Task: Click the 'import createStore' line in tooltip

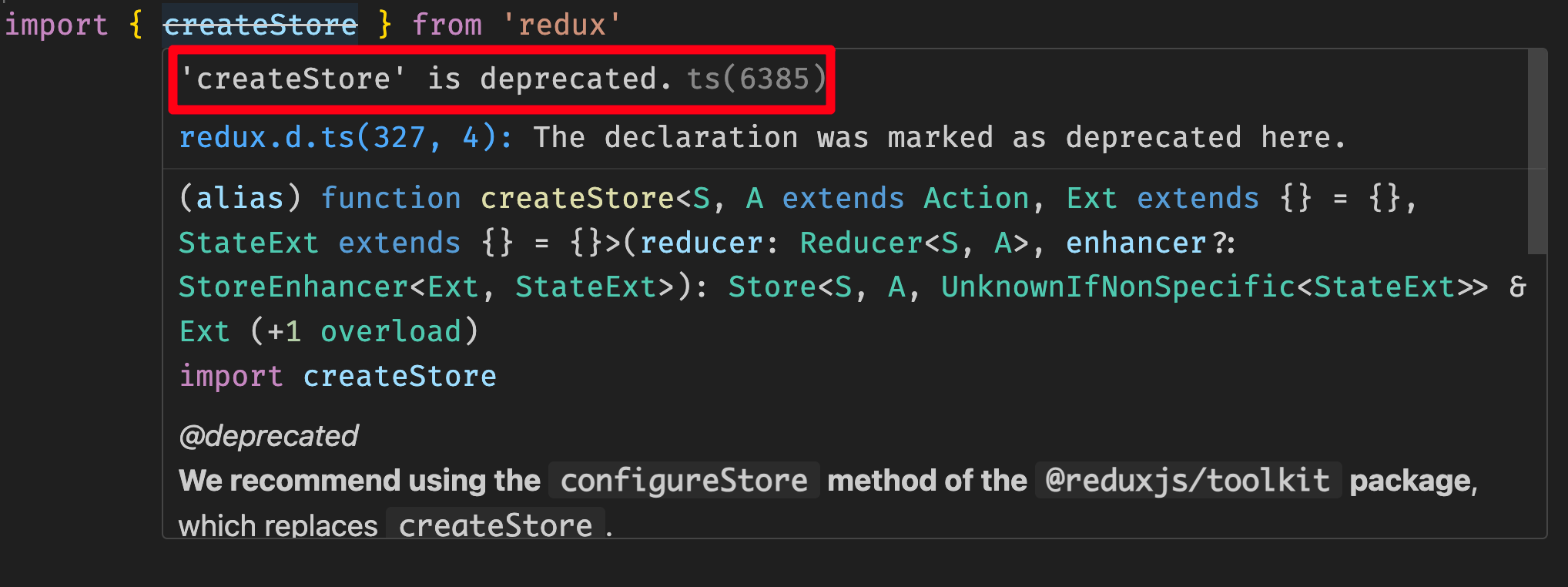Action: coord(337,376)
